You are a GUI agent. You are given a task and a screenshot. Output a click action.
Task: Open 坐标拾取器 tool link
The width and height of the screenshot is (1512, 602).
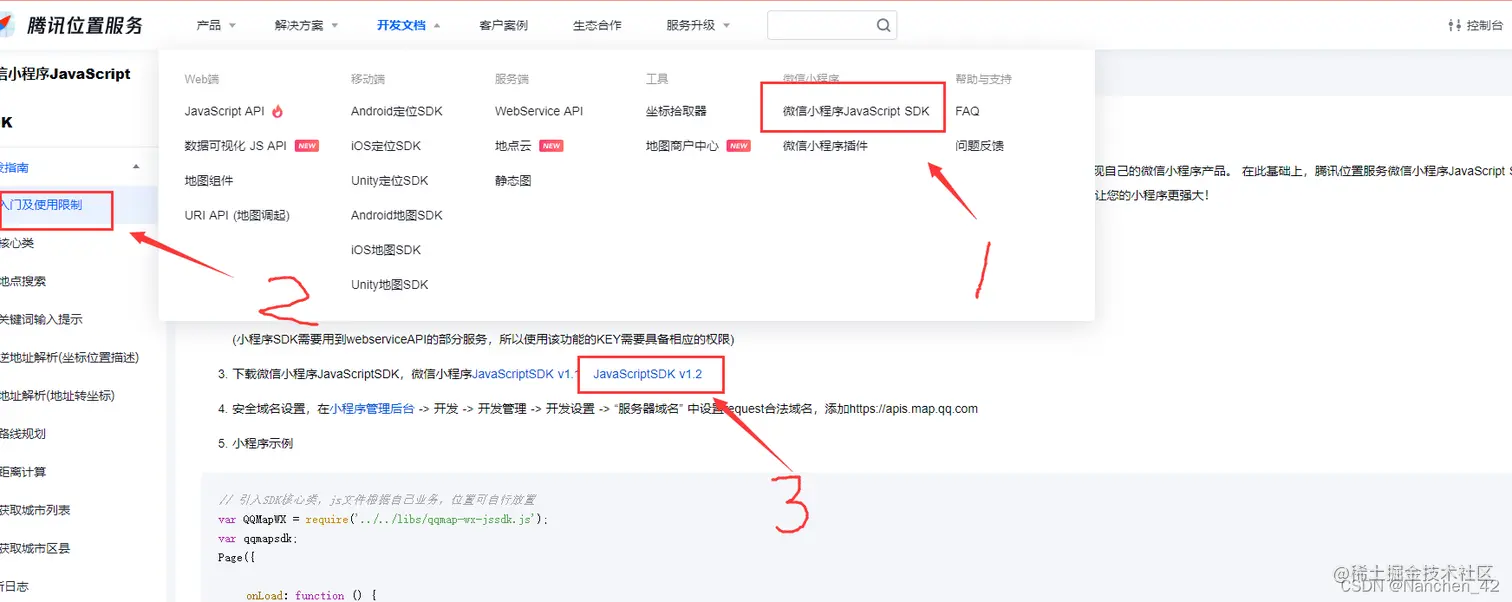click(x=677, y=111)
